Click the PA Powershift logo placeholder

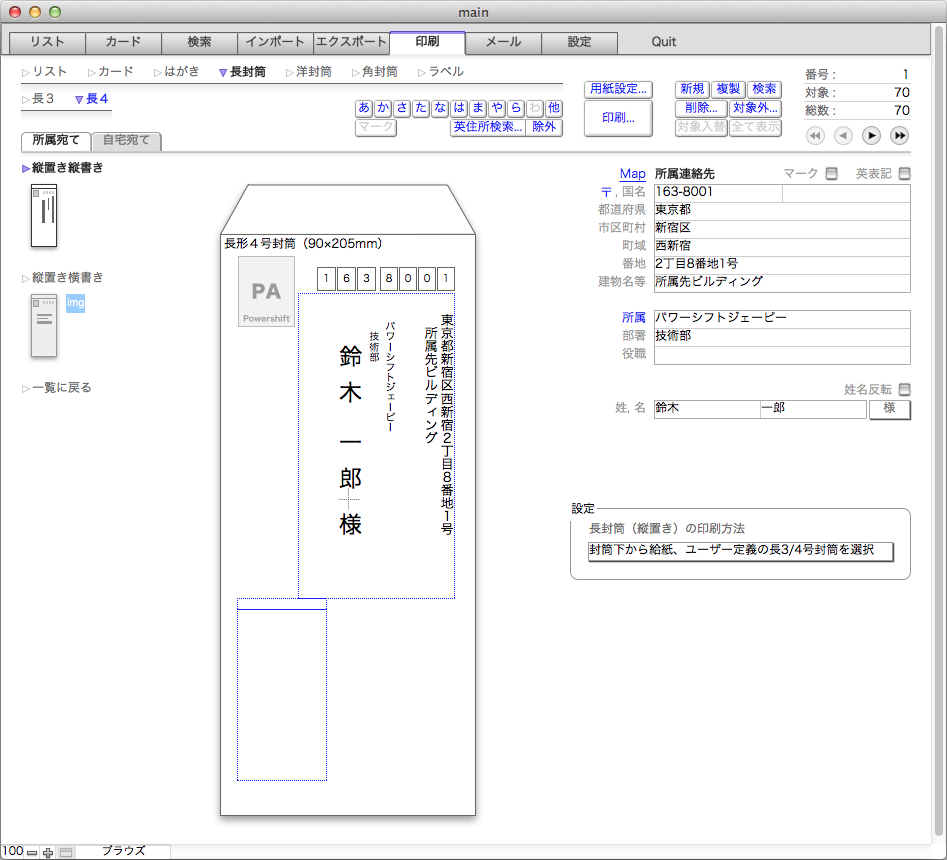click(266, 292)
